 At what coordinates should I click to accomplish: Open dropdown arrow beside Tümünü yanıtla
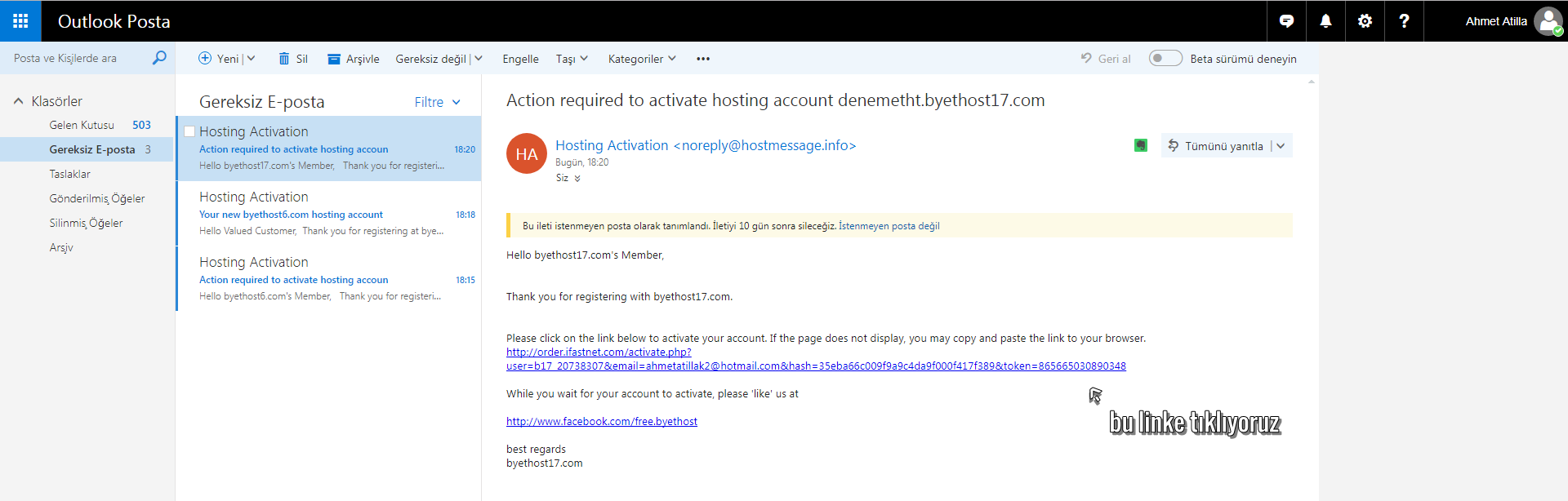(x=1281, y=146)
